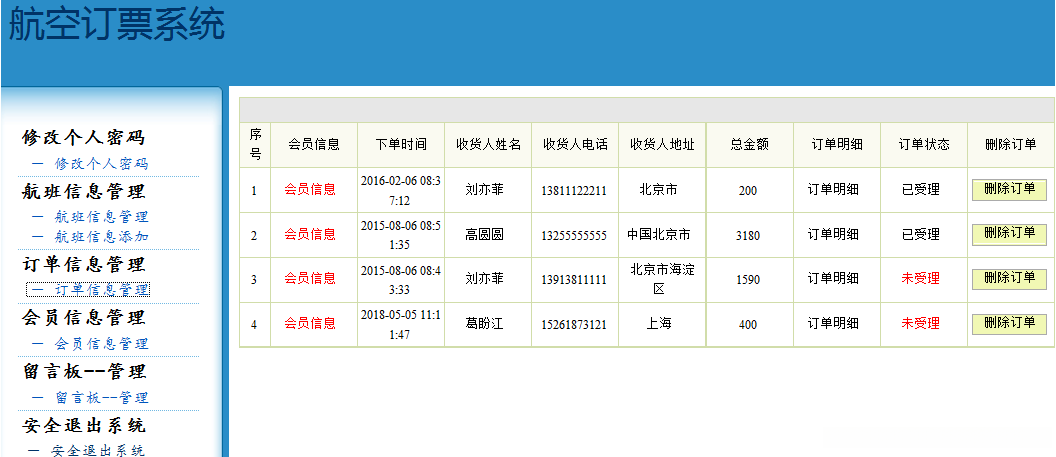Click the amount 400
The height and width of the screenshot is (457, 1056).
[748, 325]
